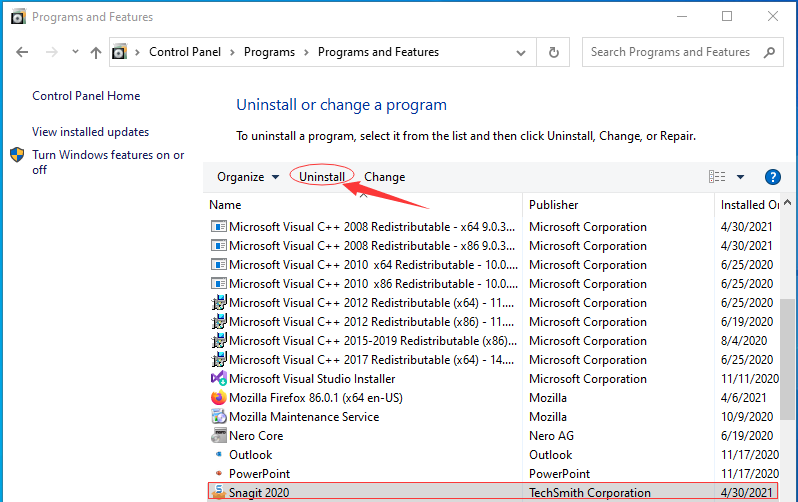The width and height of the screenshot is (798, 502).
Task: Select Mozilla Firefox 86.0.1 entry
Action: tap(316, 398)
